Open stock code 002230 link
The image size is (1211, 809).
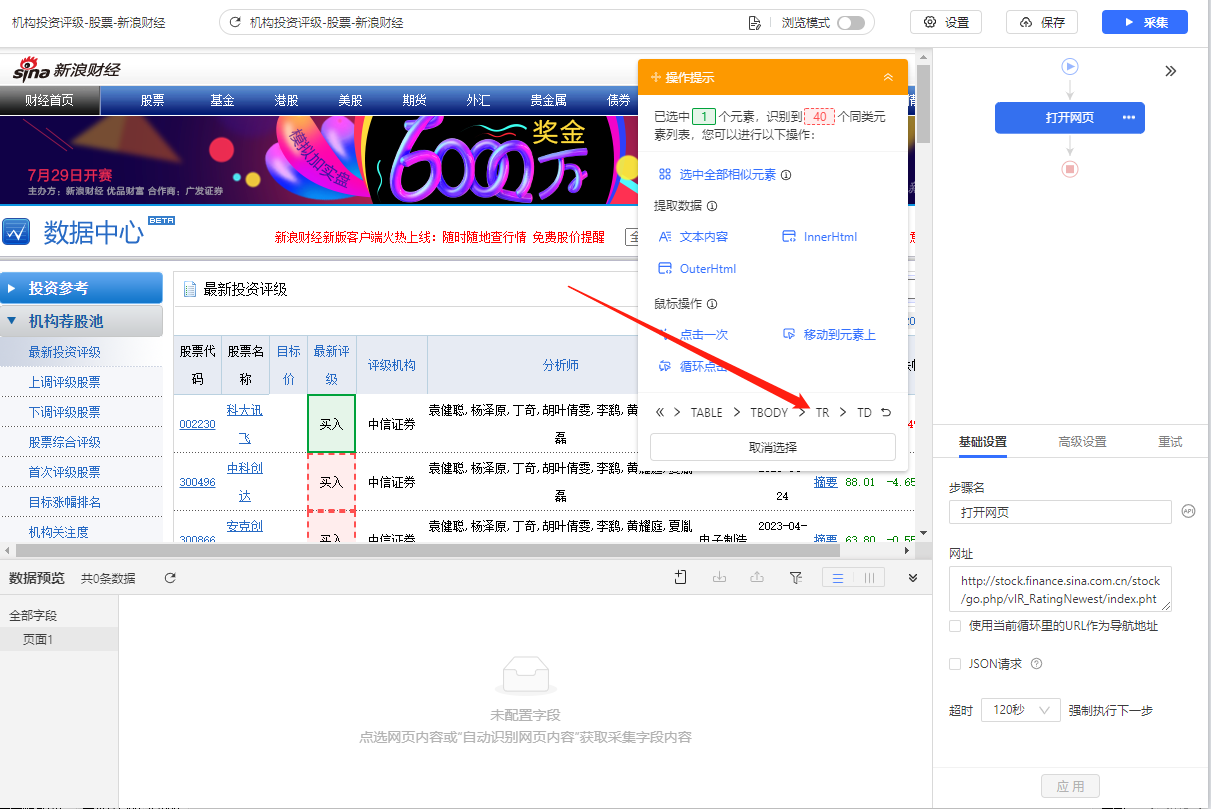(x=197, y=424)
